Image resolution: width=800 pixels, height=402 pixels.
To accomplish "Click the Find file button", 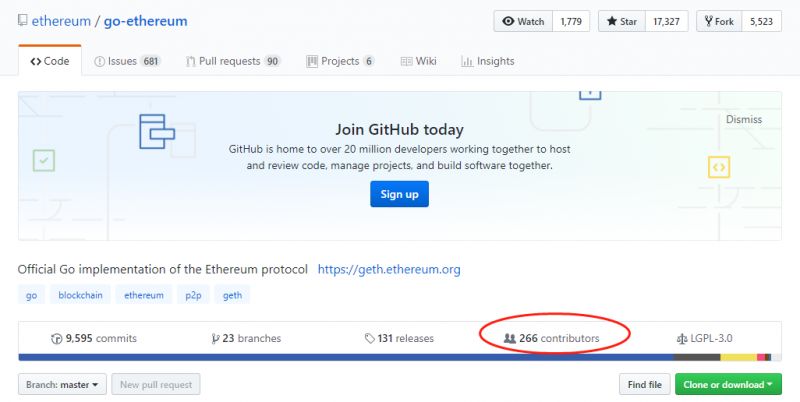I will pyautogui.click(x=644, y=384).
